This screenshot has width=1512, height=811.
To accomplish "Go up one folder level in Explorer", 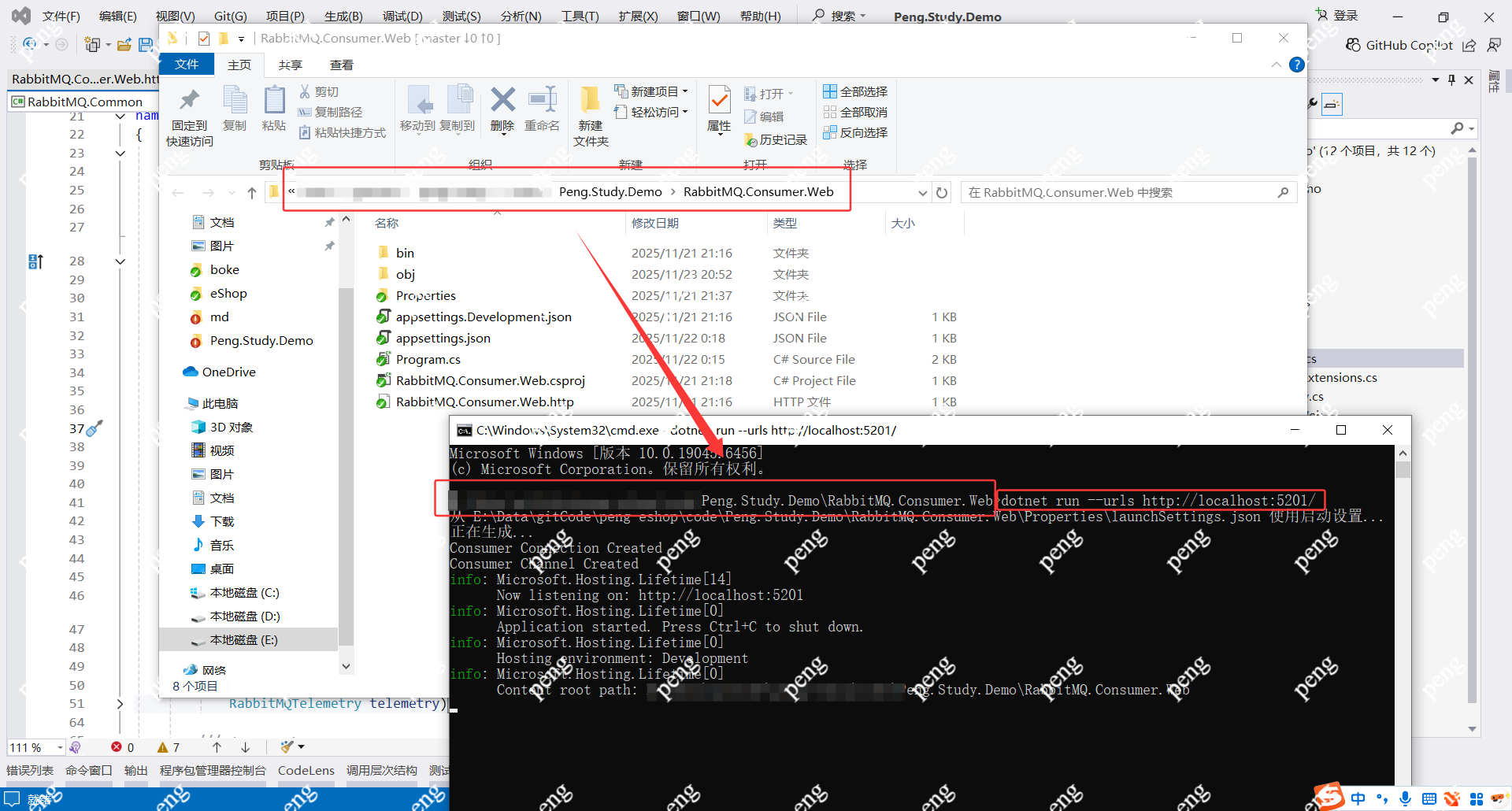I will coord(252,193).
